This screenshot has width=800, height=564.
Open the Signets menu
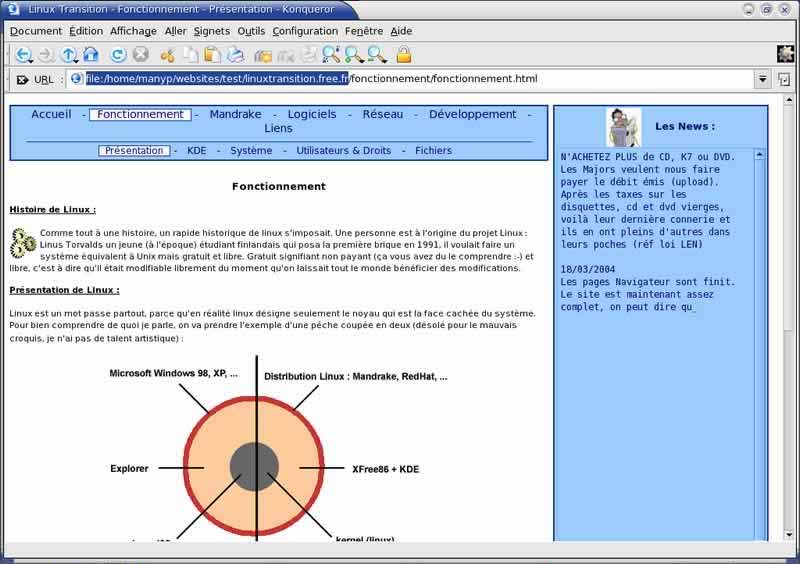pos(212,31)
